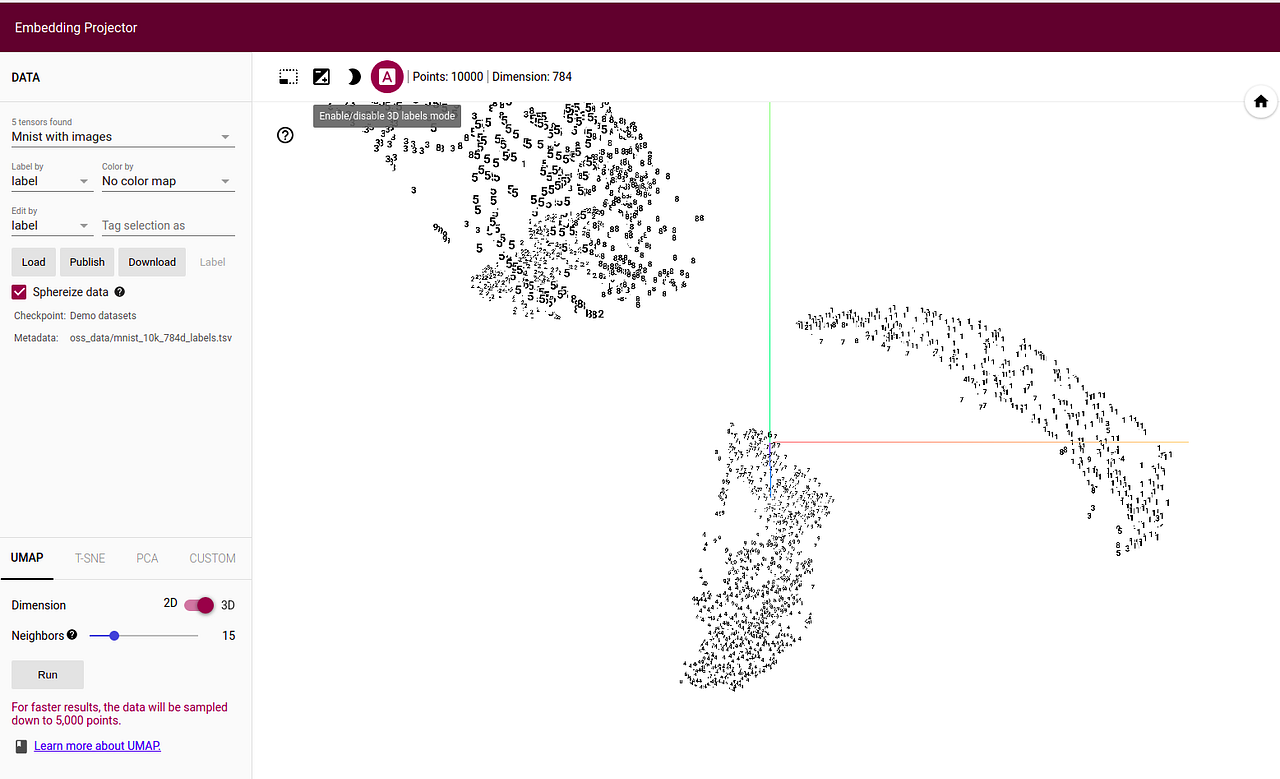Open the Learn more about UMAP link
This screenshot has height=779, width=1280.
[x=97, y=745]
